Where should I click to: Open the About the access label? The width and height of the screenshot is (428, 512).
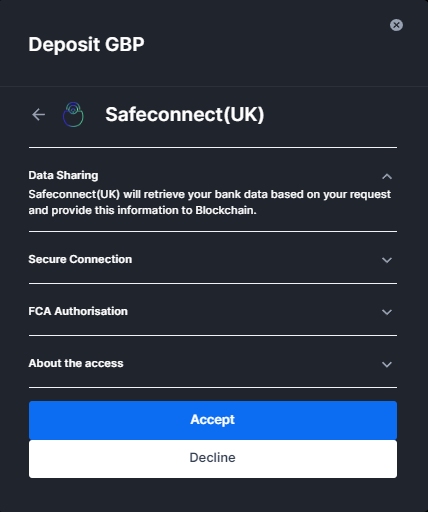76,363
